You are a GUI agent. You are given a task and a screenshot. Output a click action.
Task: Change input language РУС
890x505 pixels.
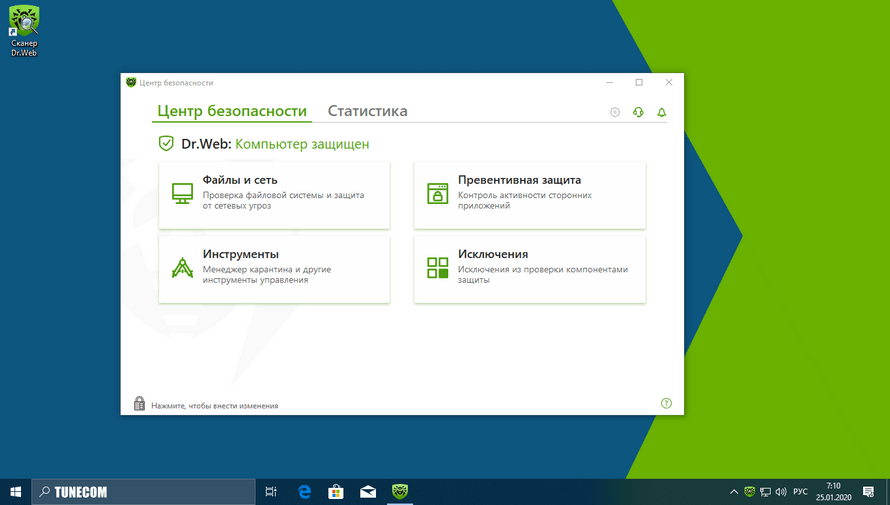tap(800, 492)
